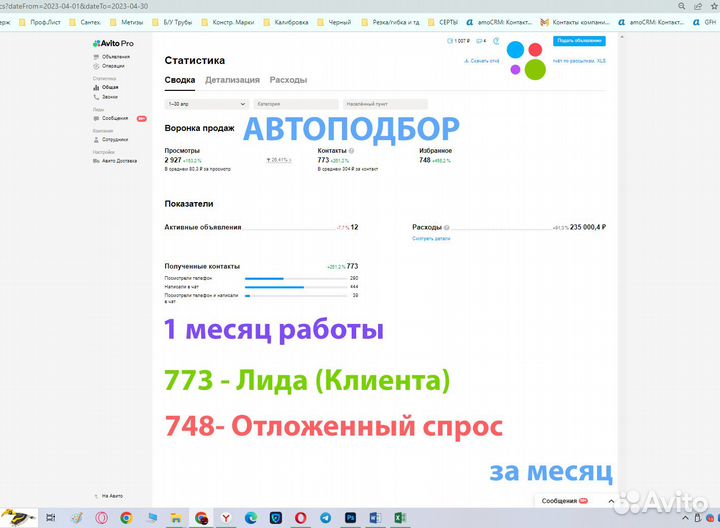Open the Резка/гибка и тд bookmark folder

pyautogui.click(x=390, y=22)
